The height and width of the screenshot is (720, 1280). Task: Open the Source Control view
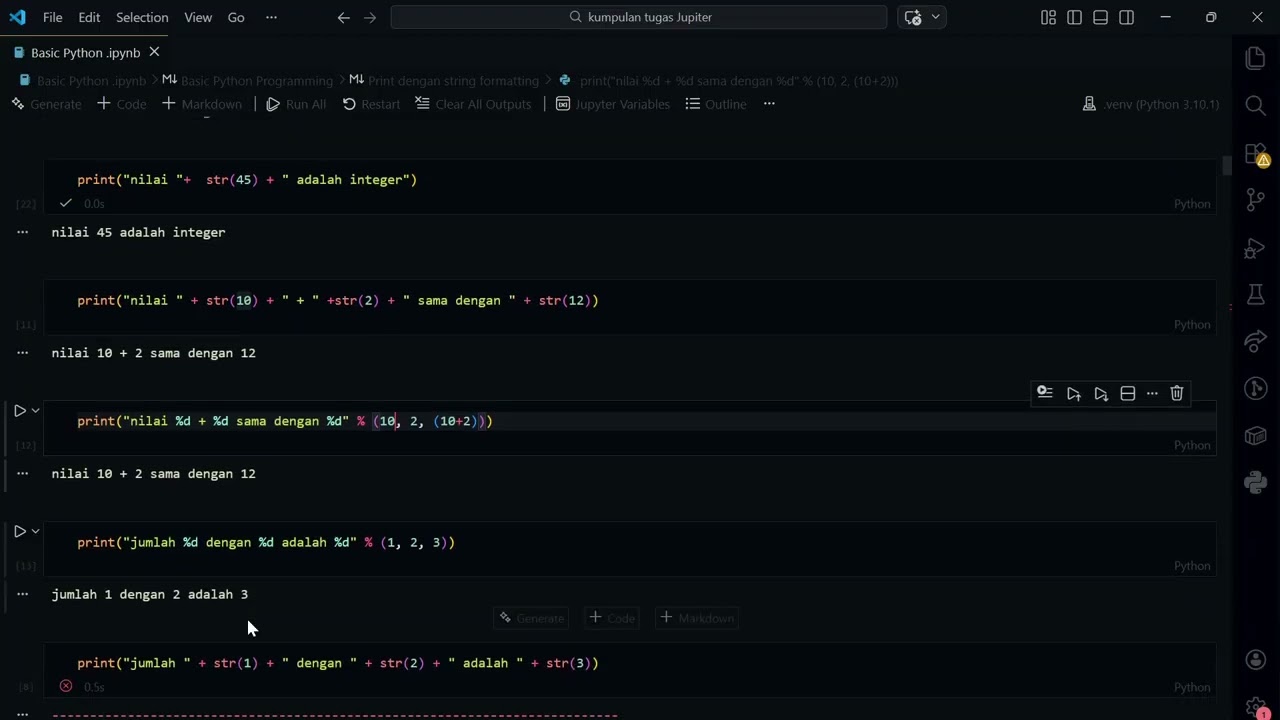click(1255, 200)
